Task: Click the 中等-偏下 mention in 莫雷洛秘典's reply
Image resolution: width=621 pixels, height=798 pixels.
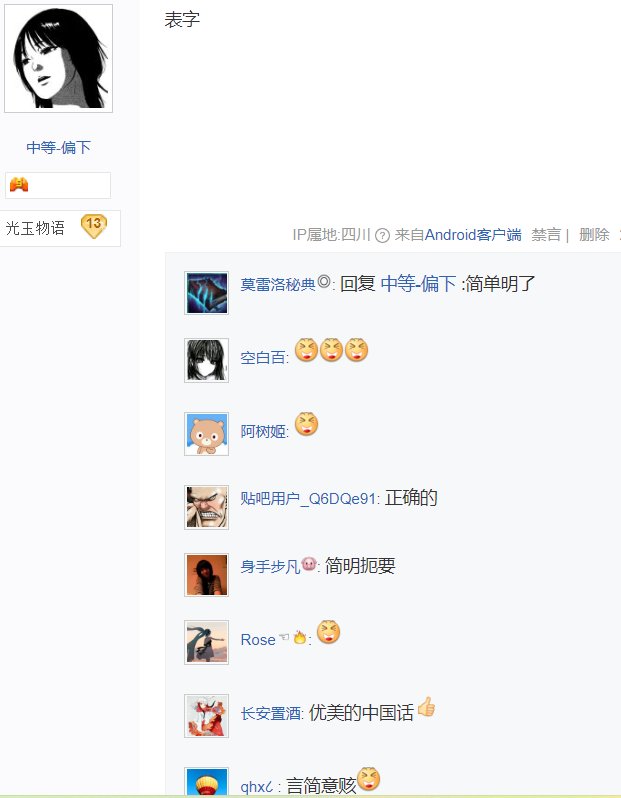Action: coord(418,284)
